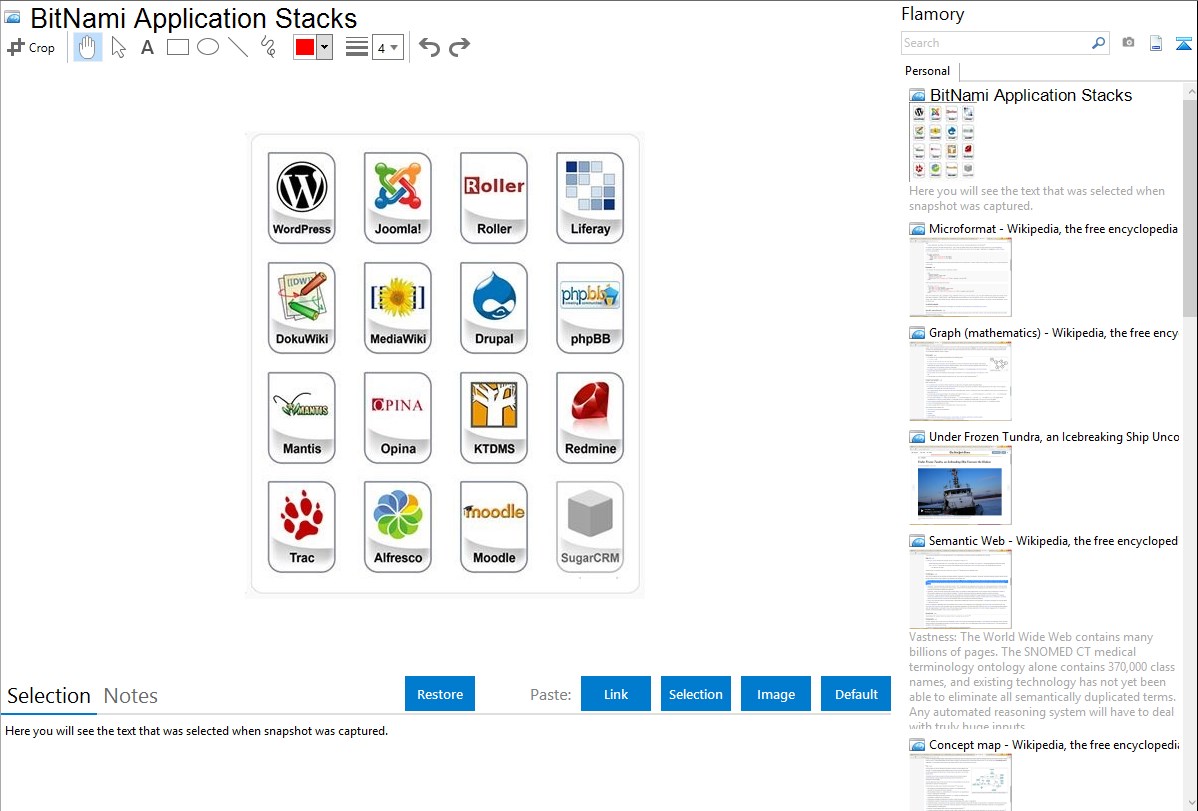Click the Restore button
Viewport: 1198px width, 811px height.
440,694
